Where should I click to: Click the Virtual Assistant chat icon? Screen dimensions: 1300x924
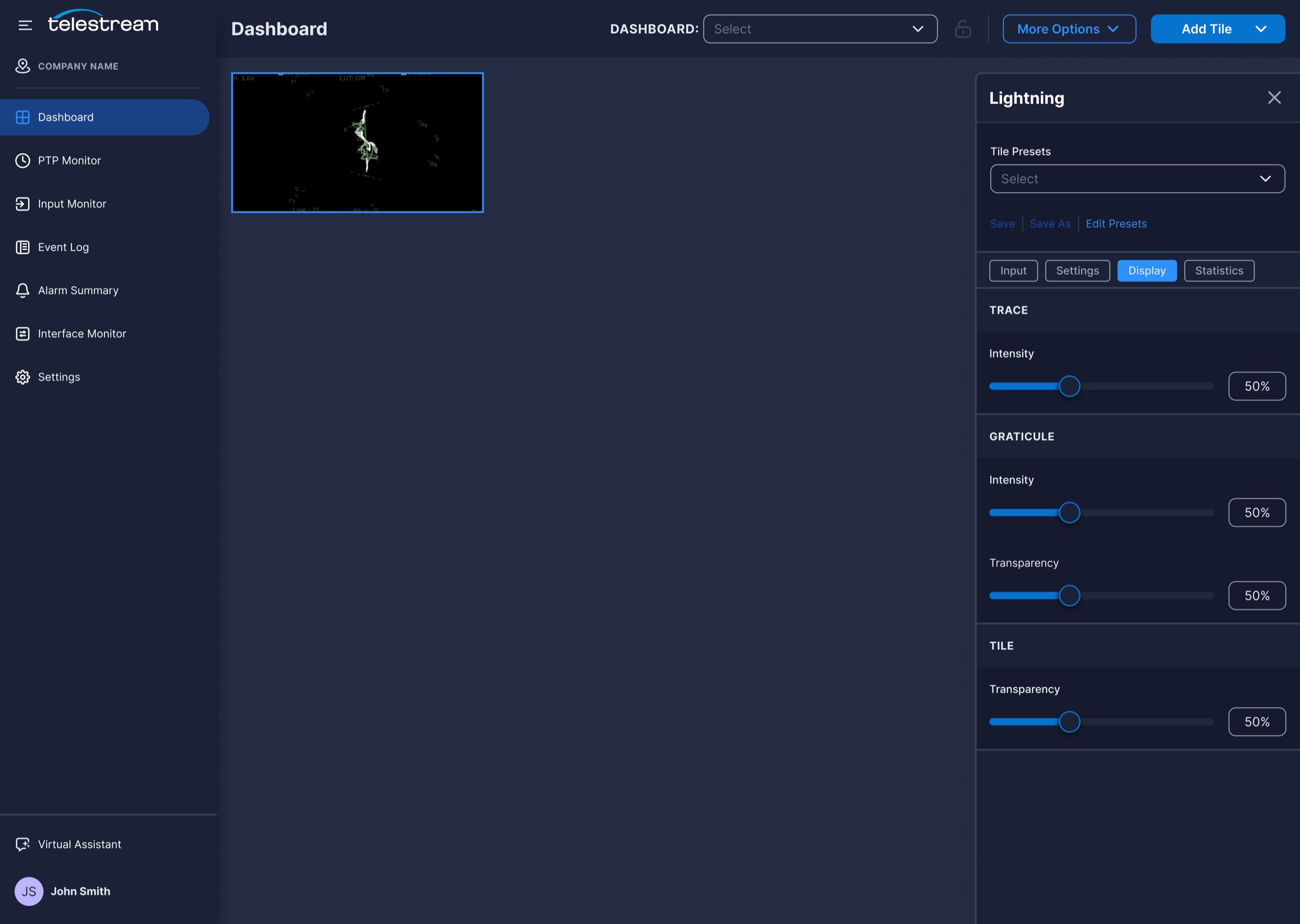[x=22, y=844]
